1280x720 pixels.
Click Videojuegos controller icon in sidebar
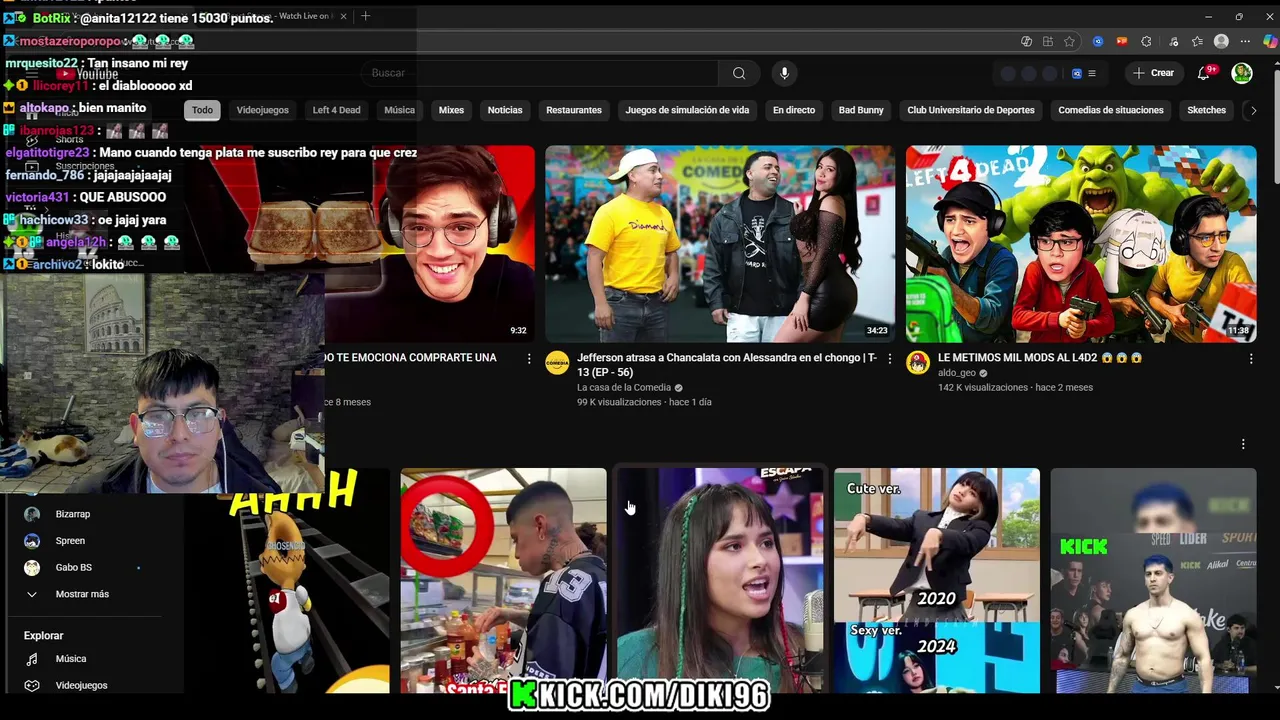(x=32, y=686)
